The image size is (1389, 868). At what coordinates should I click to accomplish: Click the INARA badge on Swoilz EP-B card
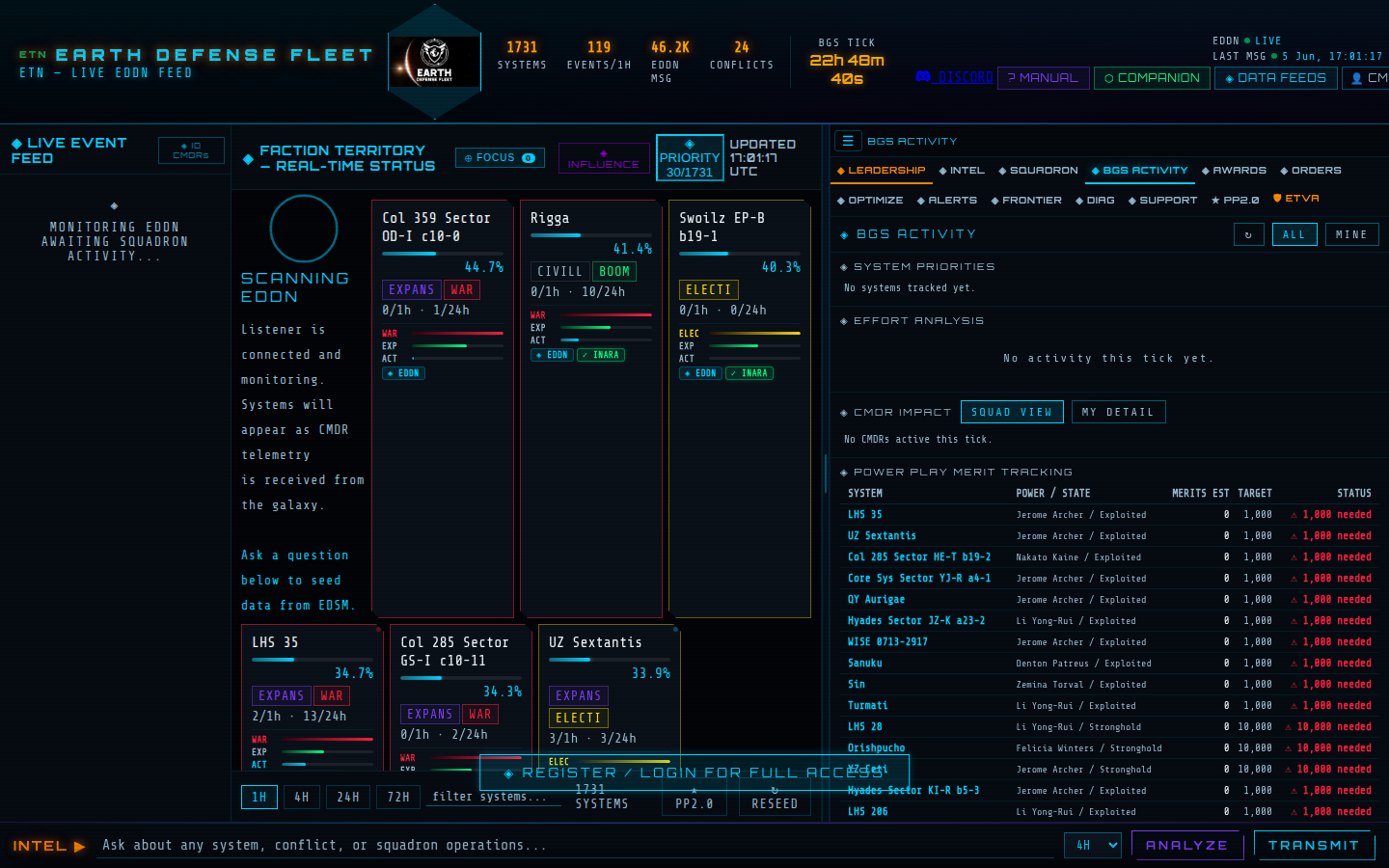pos(749,373)
